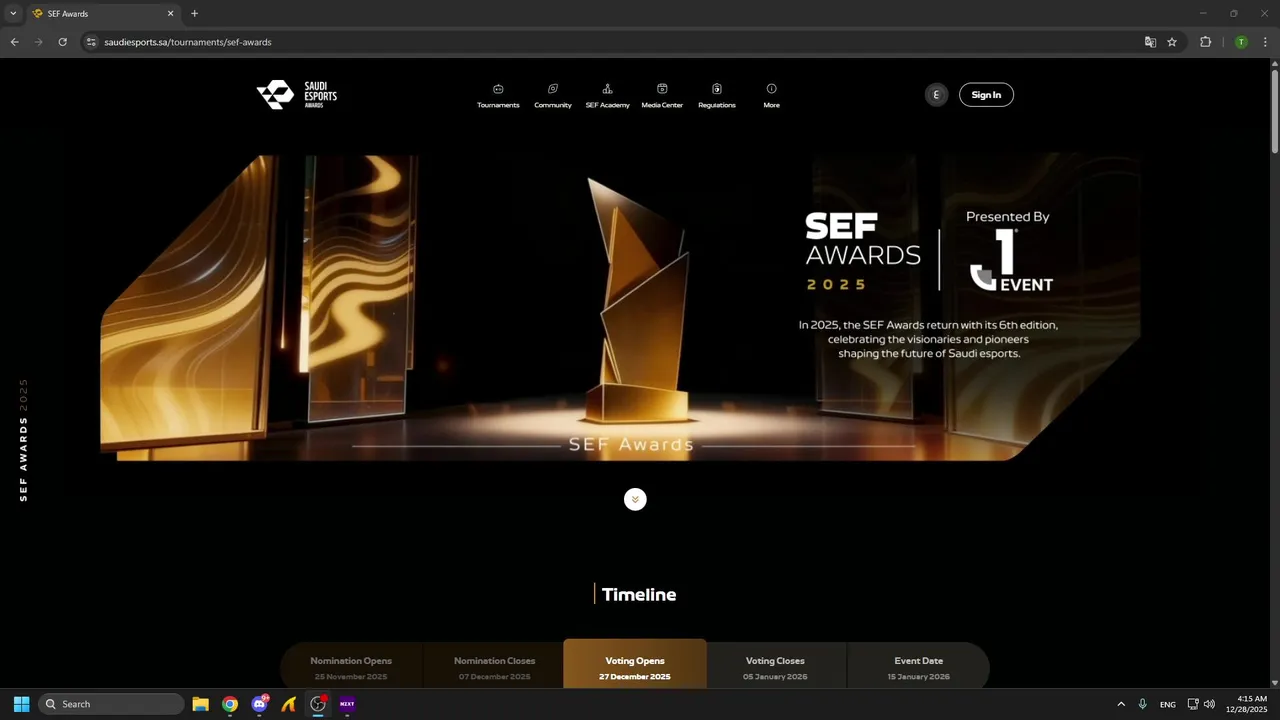Select the Nomination Closes timeline step

pos(494,667)
